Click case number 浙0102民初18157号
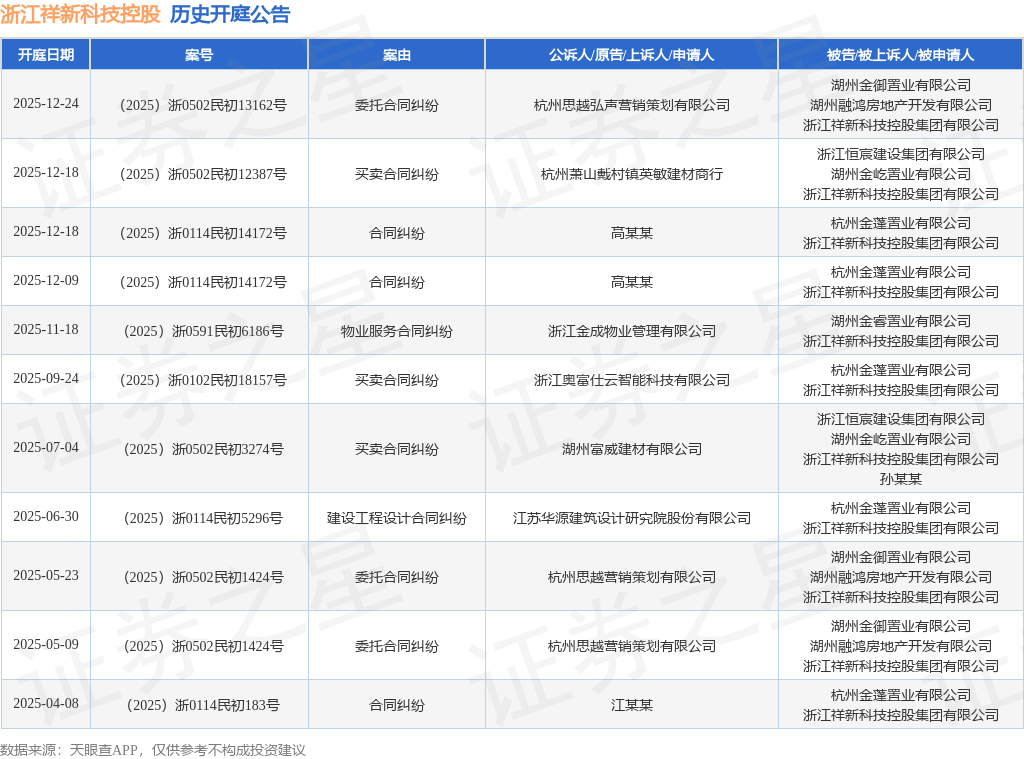1024x759 pixels. (203, 380)
